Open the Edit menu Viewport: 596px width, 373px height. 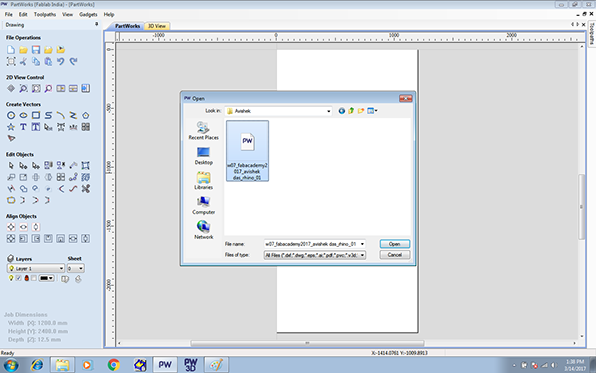(23, 14)
